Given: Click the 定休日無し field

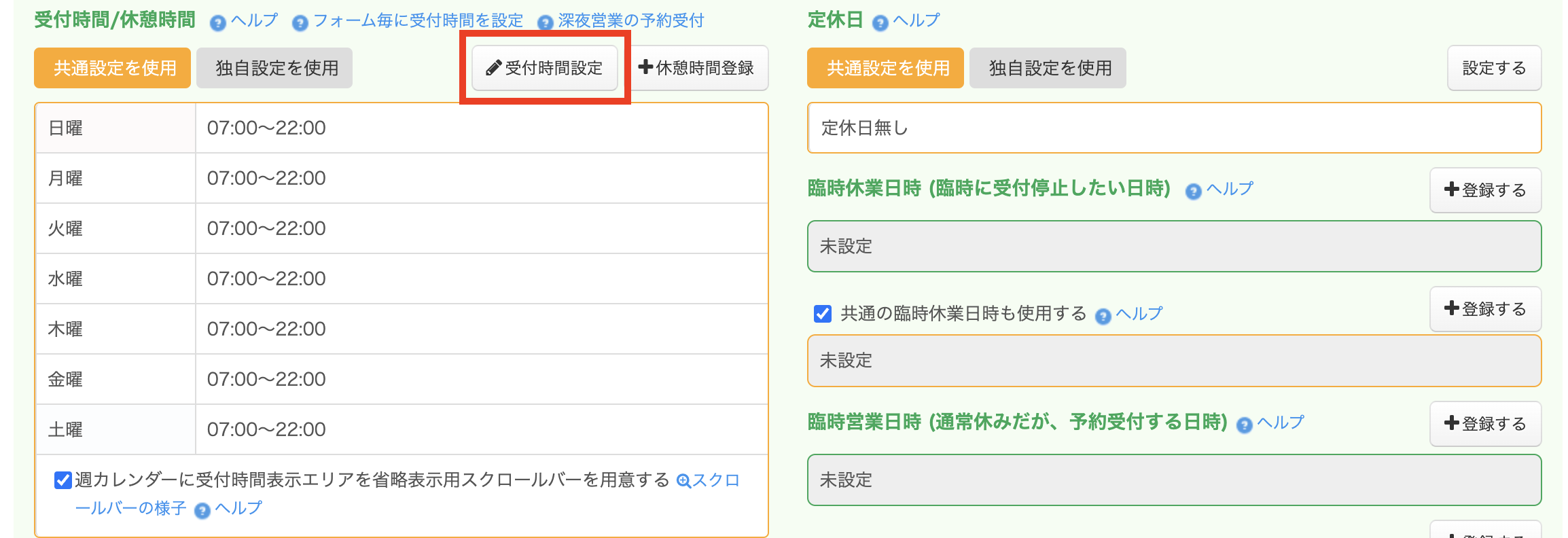Looking at the screenshot, I should (1173, 128).
